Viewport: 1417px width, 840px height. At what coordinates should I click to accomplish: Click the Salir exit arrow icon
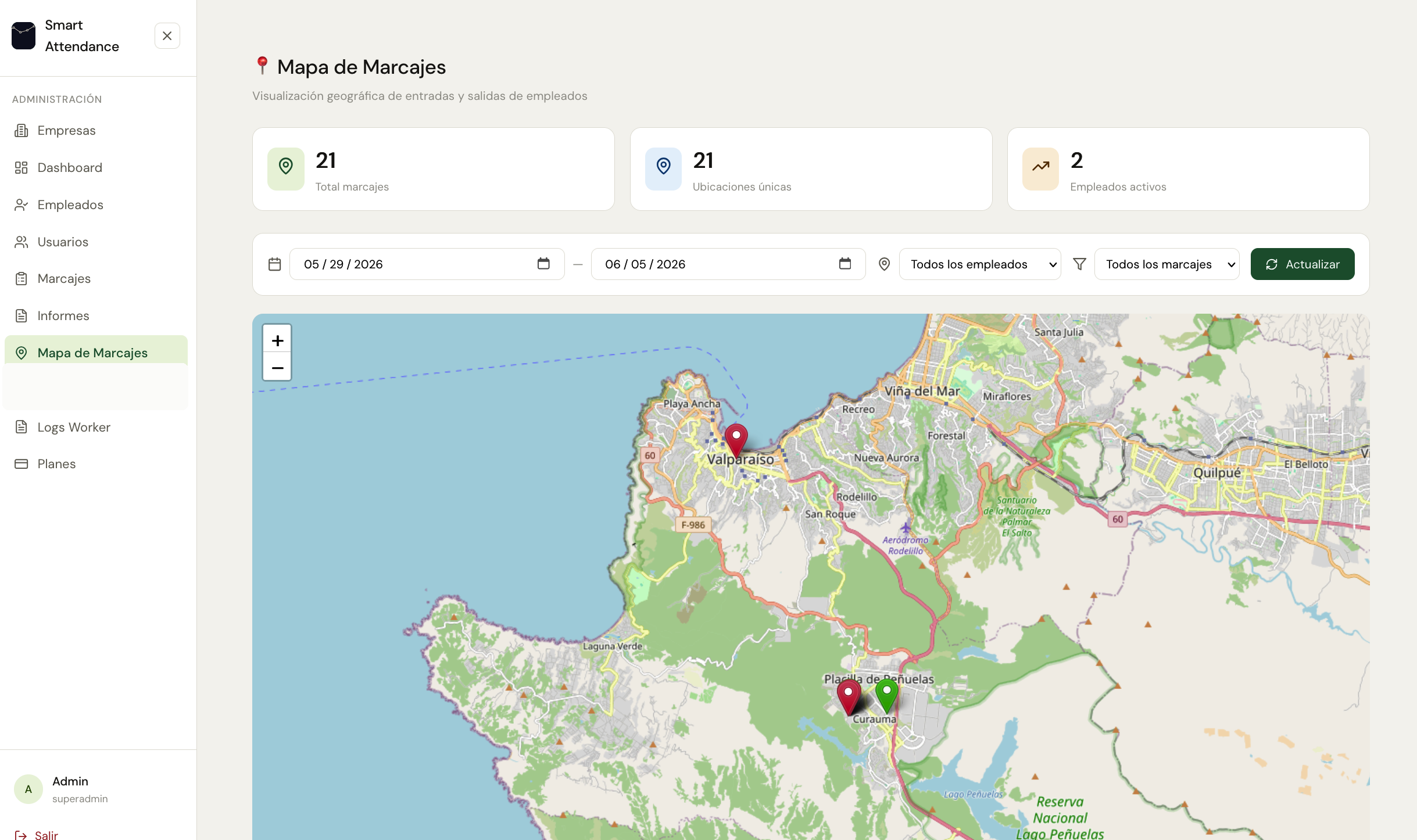click(x=21, y=835)
